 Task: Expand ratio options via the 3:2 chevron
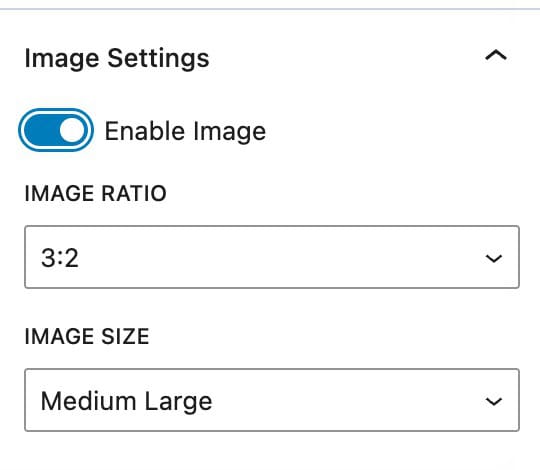tap(494, 258)
